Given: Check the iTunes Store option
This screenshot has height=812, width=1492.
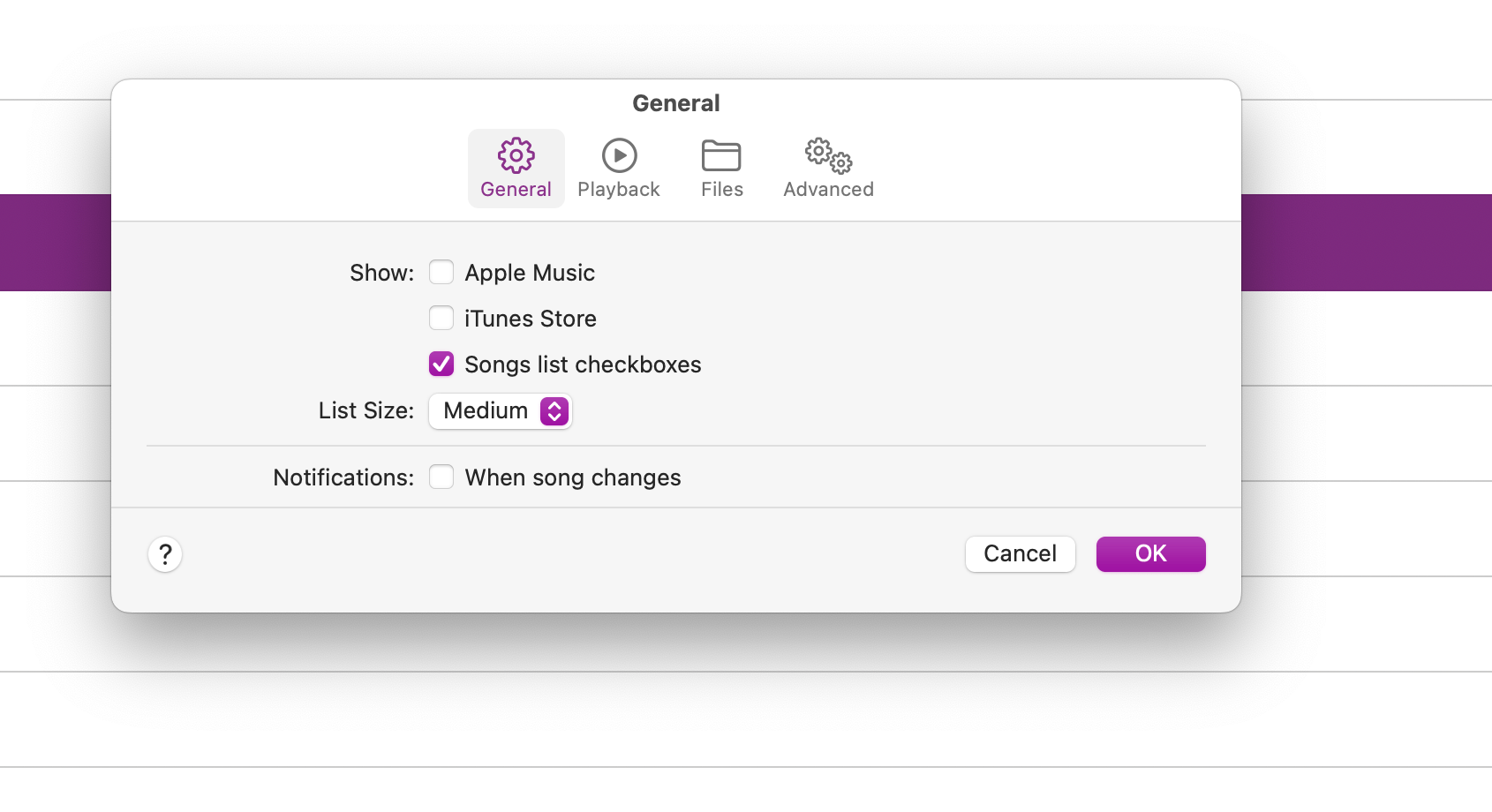Looking at the screenshot, I should tap(441, 318).
